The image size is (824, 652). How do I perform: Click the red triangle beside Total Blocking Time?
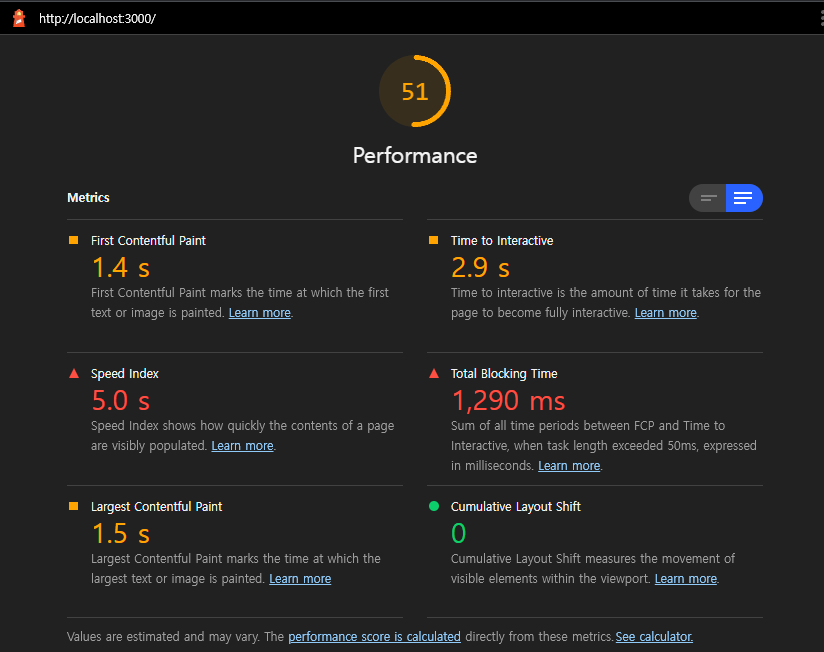(x=434, y=374)
